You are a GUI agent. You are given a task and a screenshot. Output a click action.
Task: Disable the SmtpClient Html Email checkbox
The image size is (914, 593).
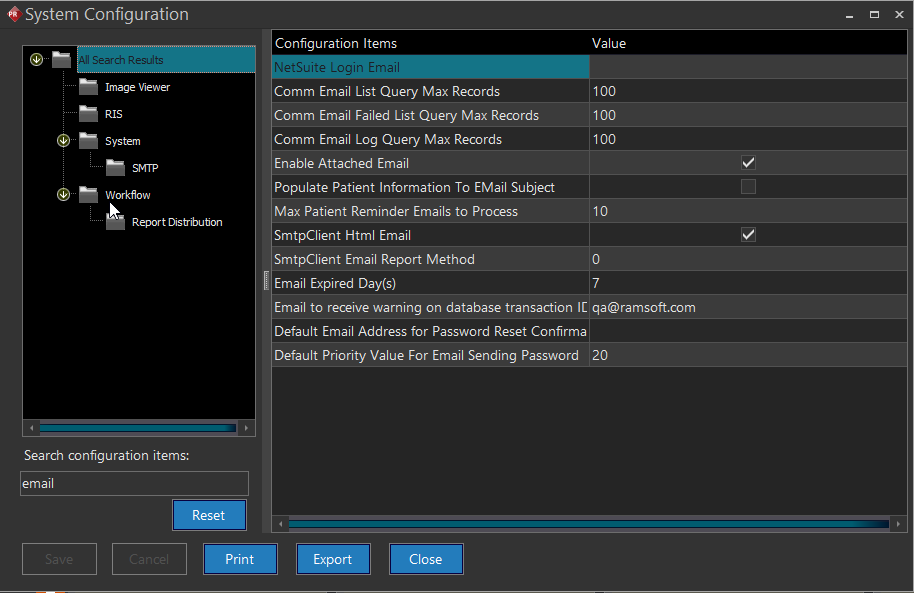pos(747,235)
